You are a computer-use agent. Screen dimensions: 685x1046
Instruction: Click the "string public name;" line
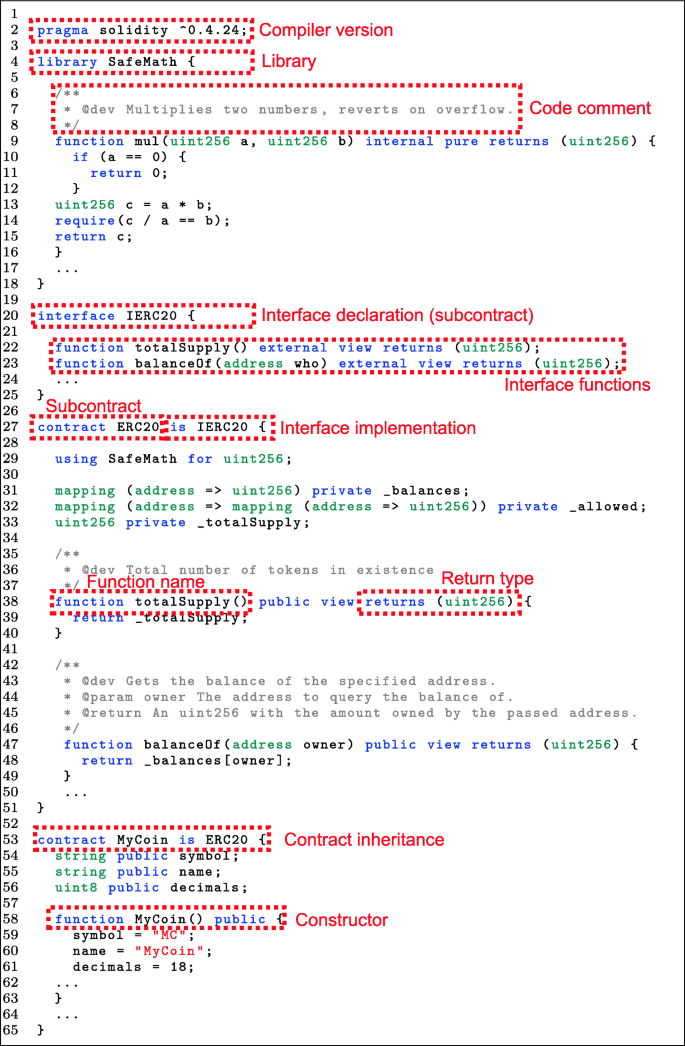138,872
